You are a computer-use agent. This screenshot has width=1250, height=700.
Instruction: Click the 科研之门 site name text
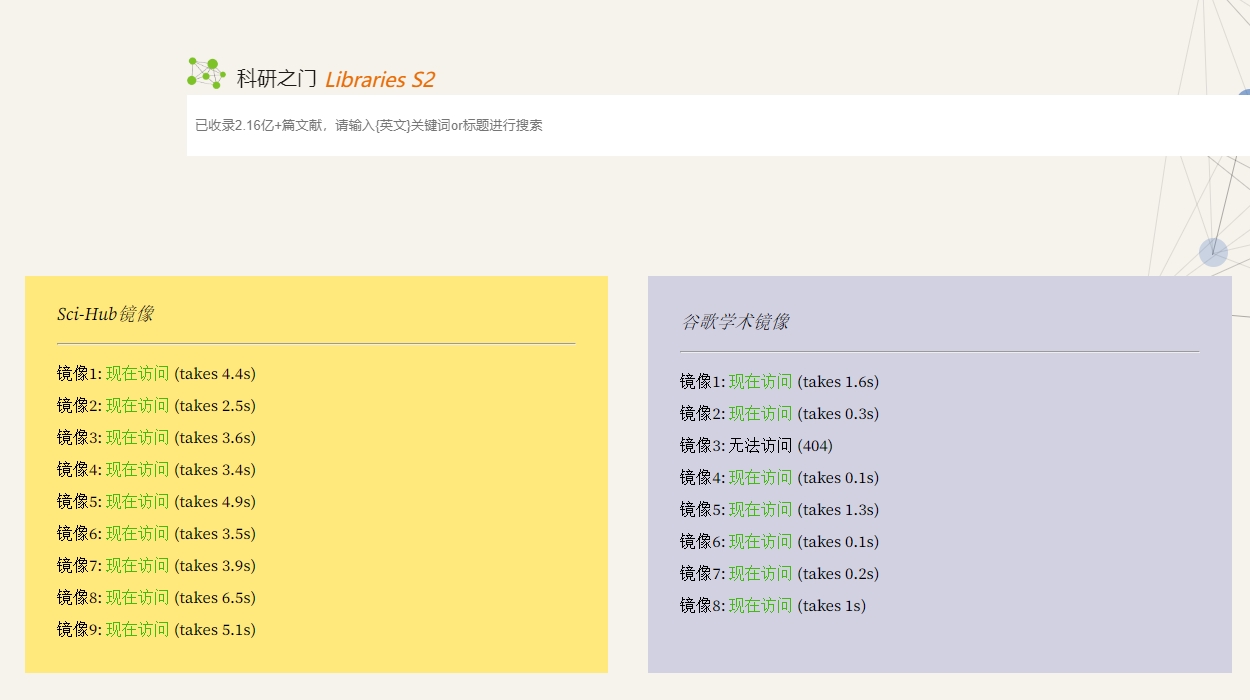point(276,79)
